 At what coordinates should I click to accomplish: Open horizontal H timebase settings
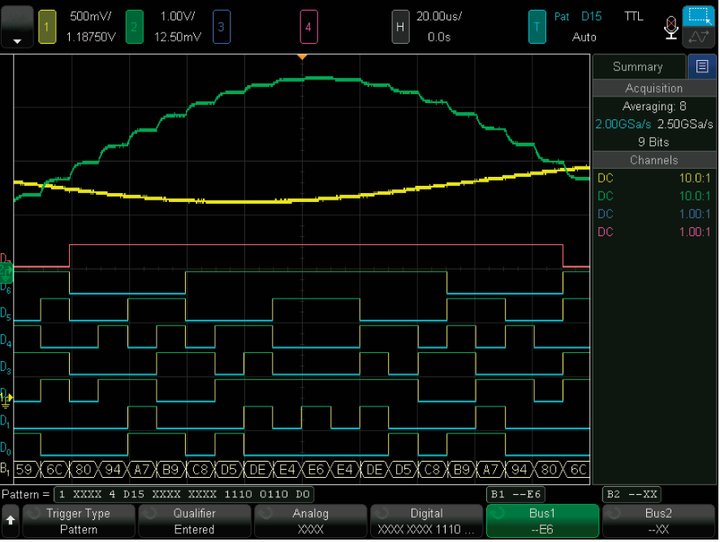(400, 27)
